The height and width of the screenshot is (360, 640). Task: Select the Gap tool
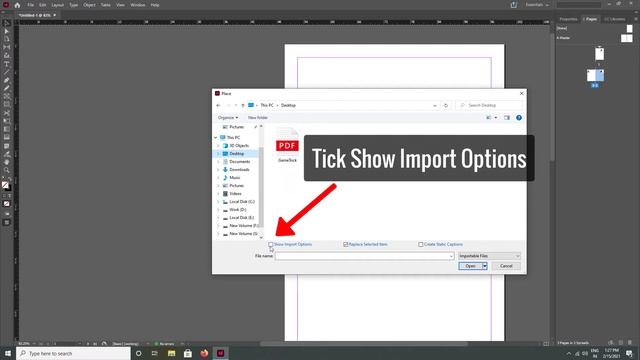coord(7,47)
